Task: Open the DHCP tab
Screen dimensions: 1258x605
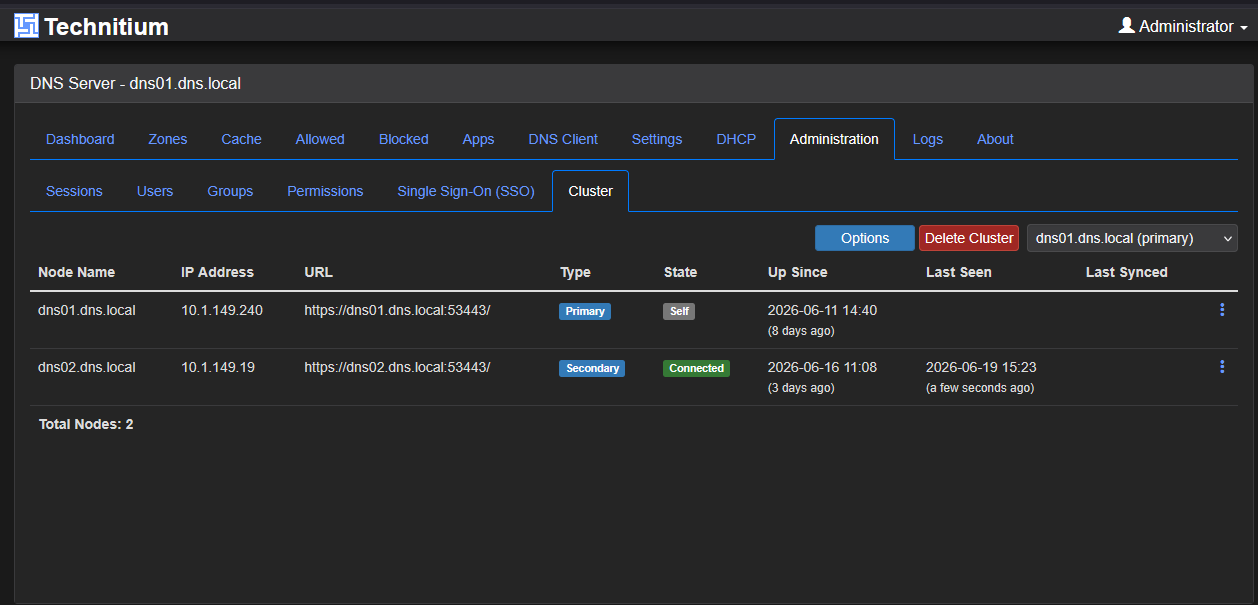Action: point(736,139)
